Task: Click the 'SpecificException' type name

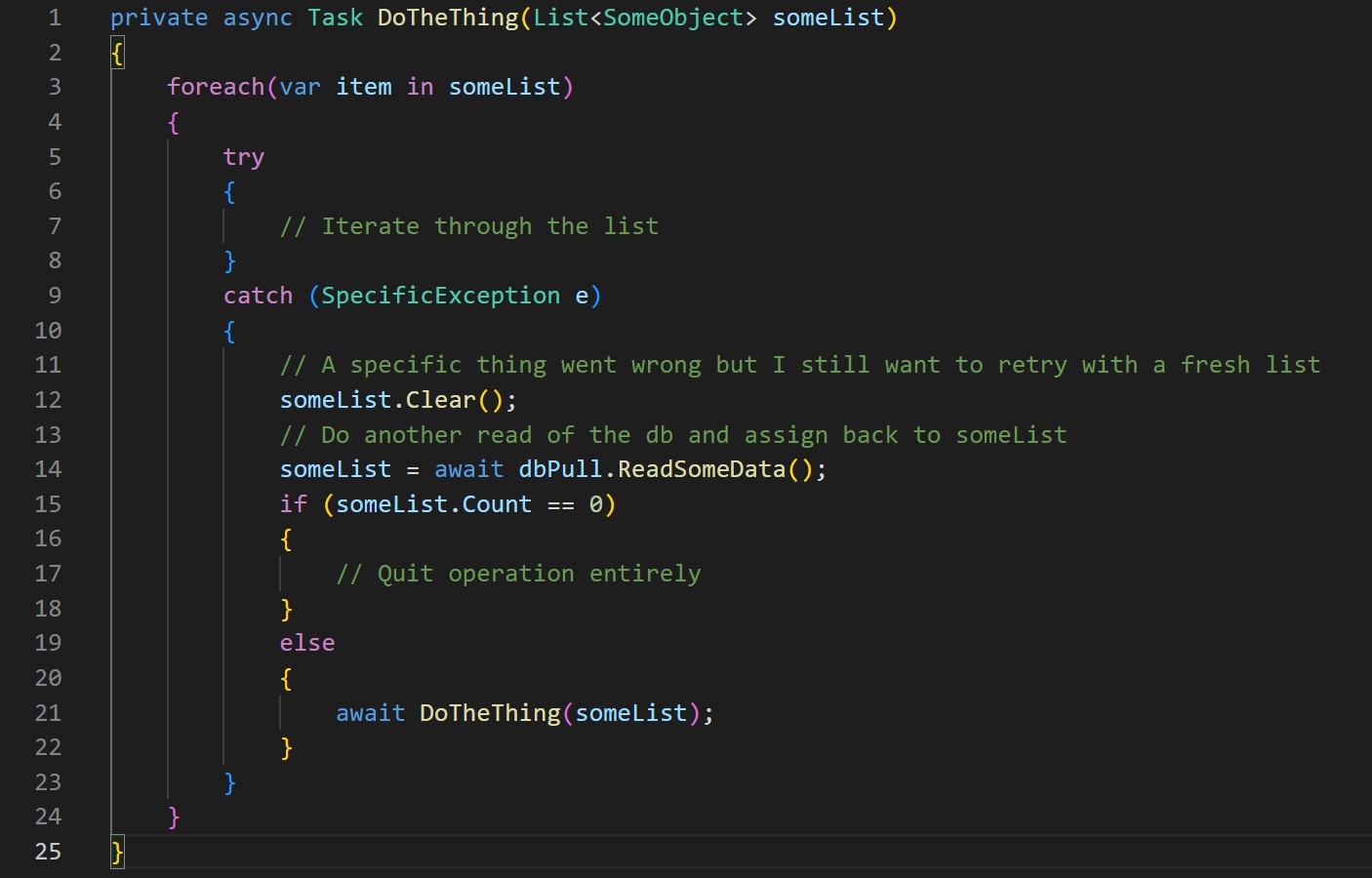Action: click(441, 296)
